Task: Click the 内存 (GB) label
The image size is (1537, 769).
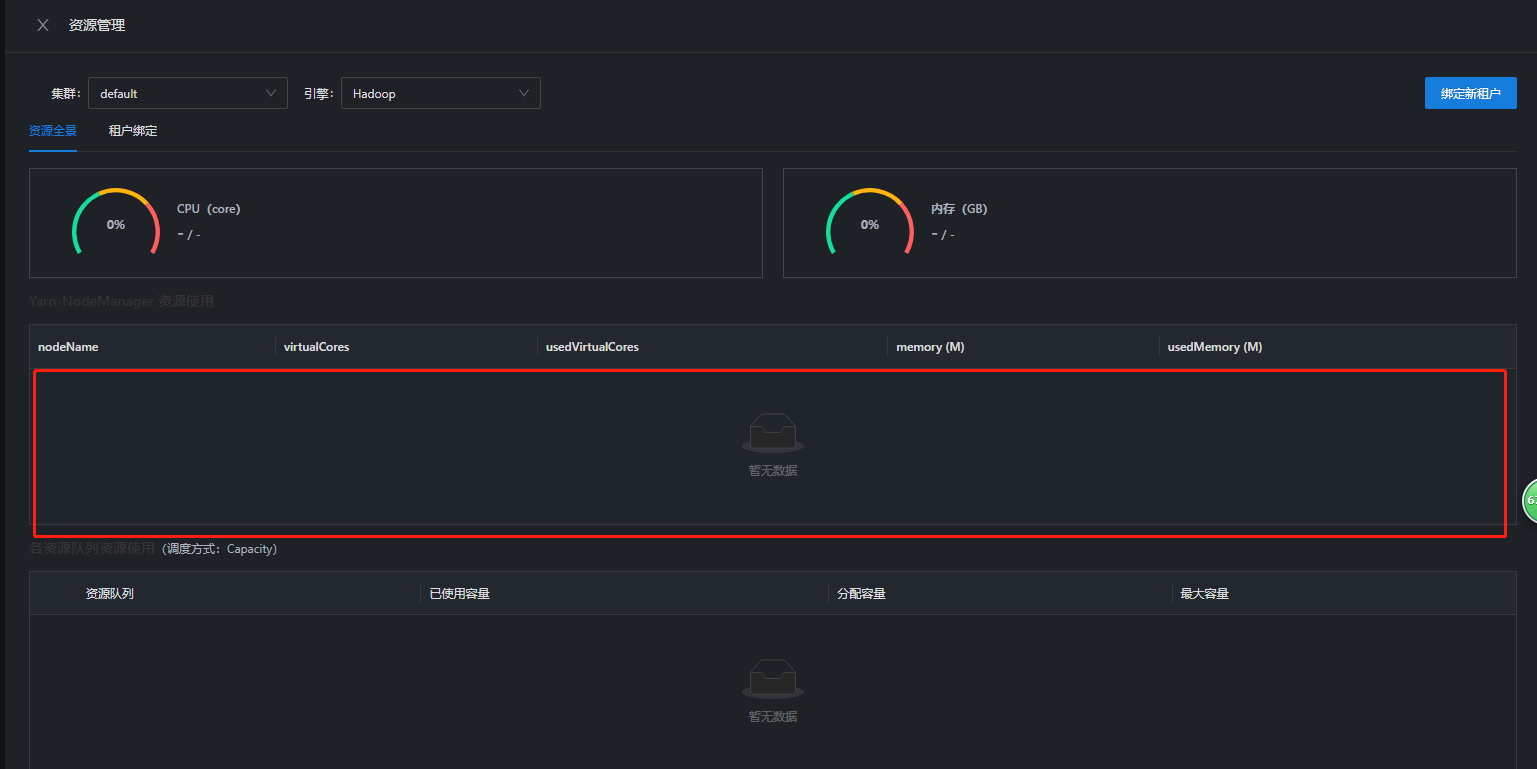Action: tap(959, 209)
